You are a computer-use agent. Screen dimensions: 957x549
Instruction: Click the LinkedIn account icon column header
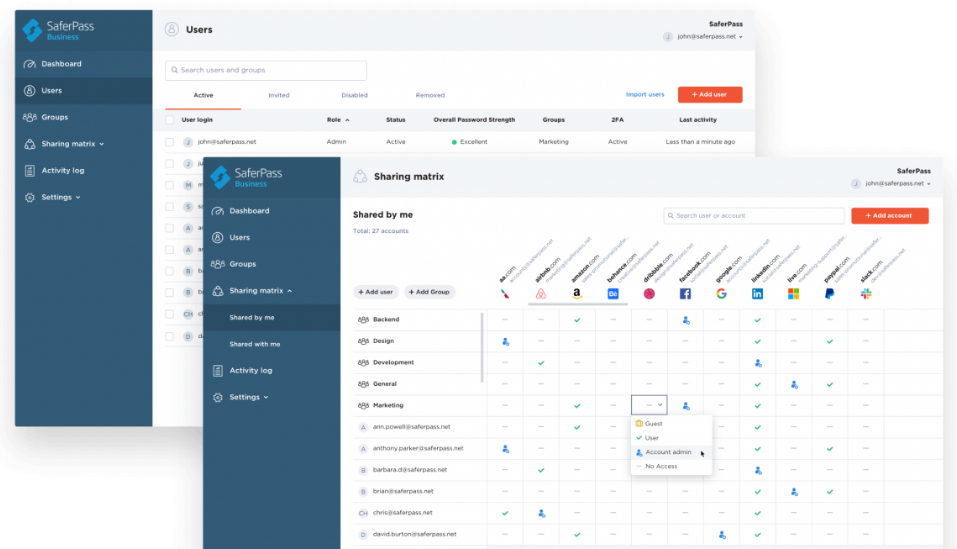click(x=757, y=294)
